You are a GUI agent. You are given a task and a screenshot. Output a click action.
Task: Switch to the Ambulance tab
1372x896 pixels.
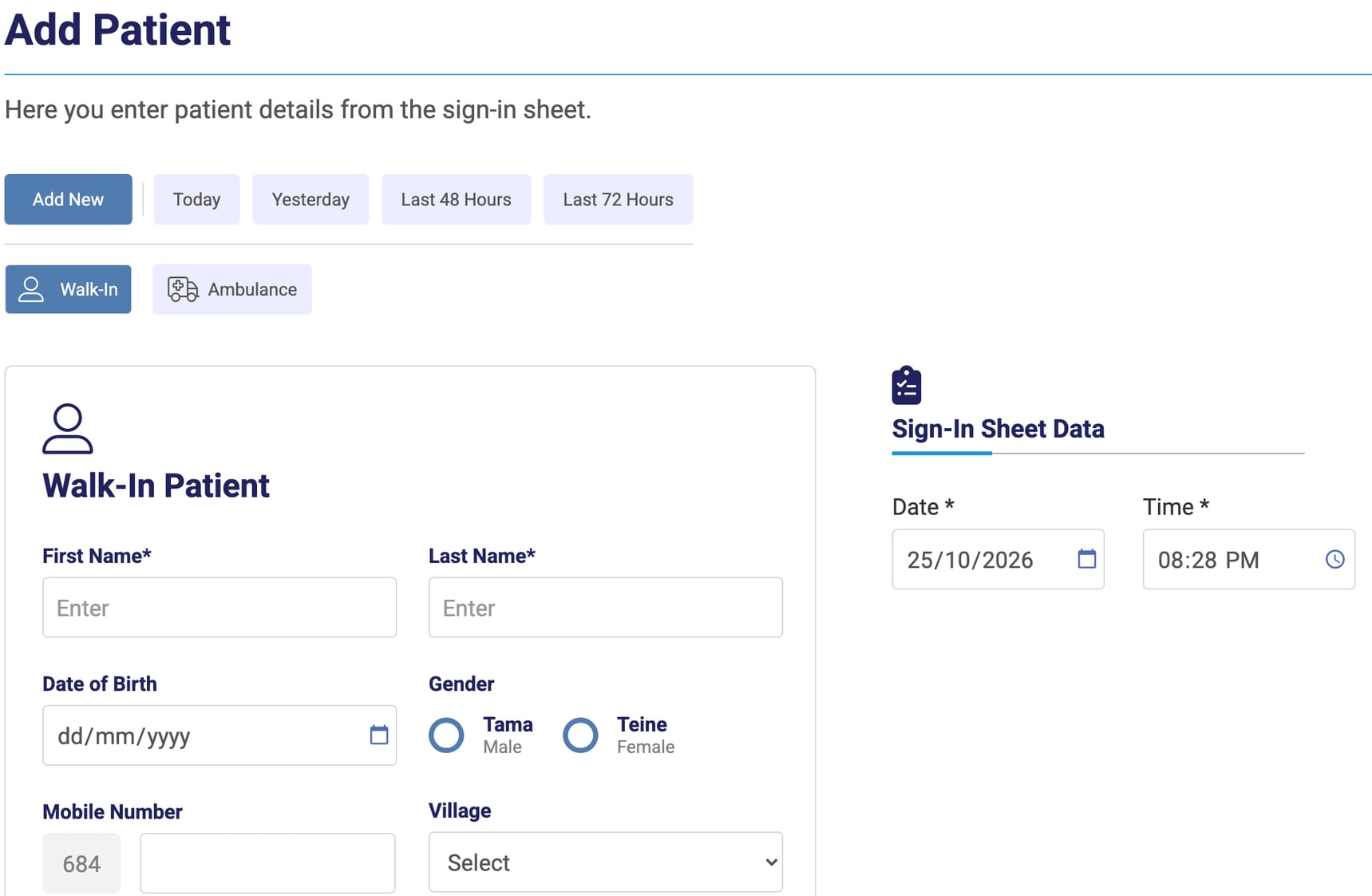coord(232,289)
